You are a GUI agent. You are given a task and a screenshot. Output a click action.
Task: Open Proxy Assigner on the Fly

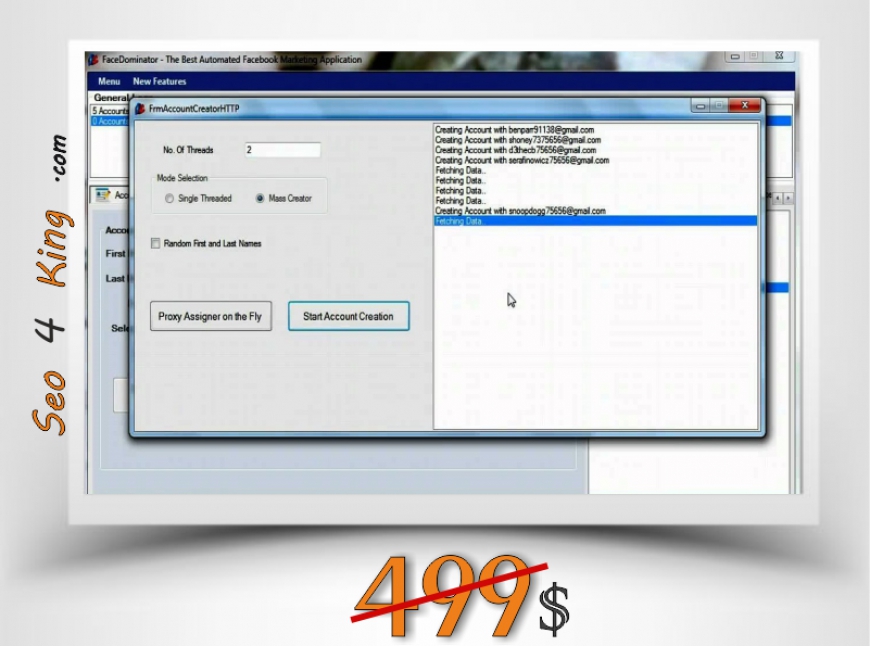[x=211, y=316]
